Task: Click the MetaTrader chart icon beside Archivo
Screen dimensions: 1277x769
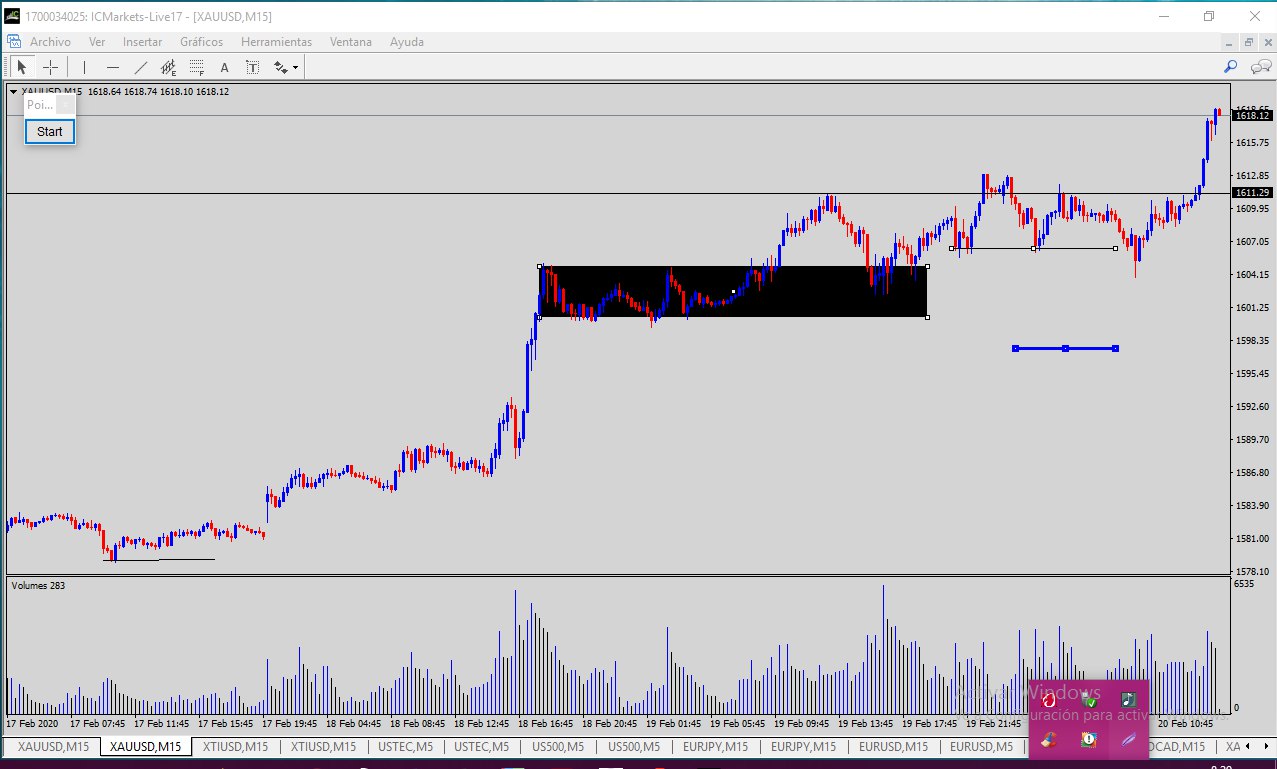Action: [14, 42]
